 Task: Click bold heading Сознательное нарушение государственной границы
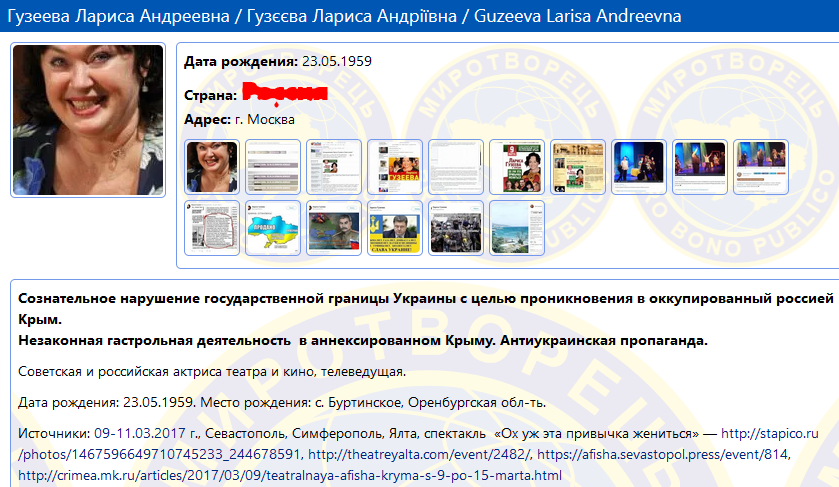[204, 298]
